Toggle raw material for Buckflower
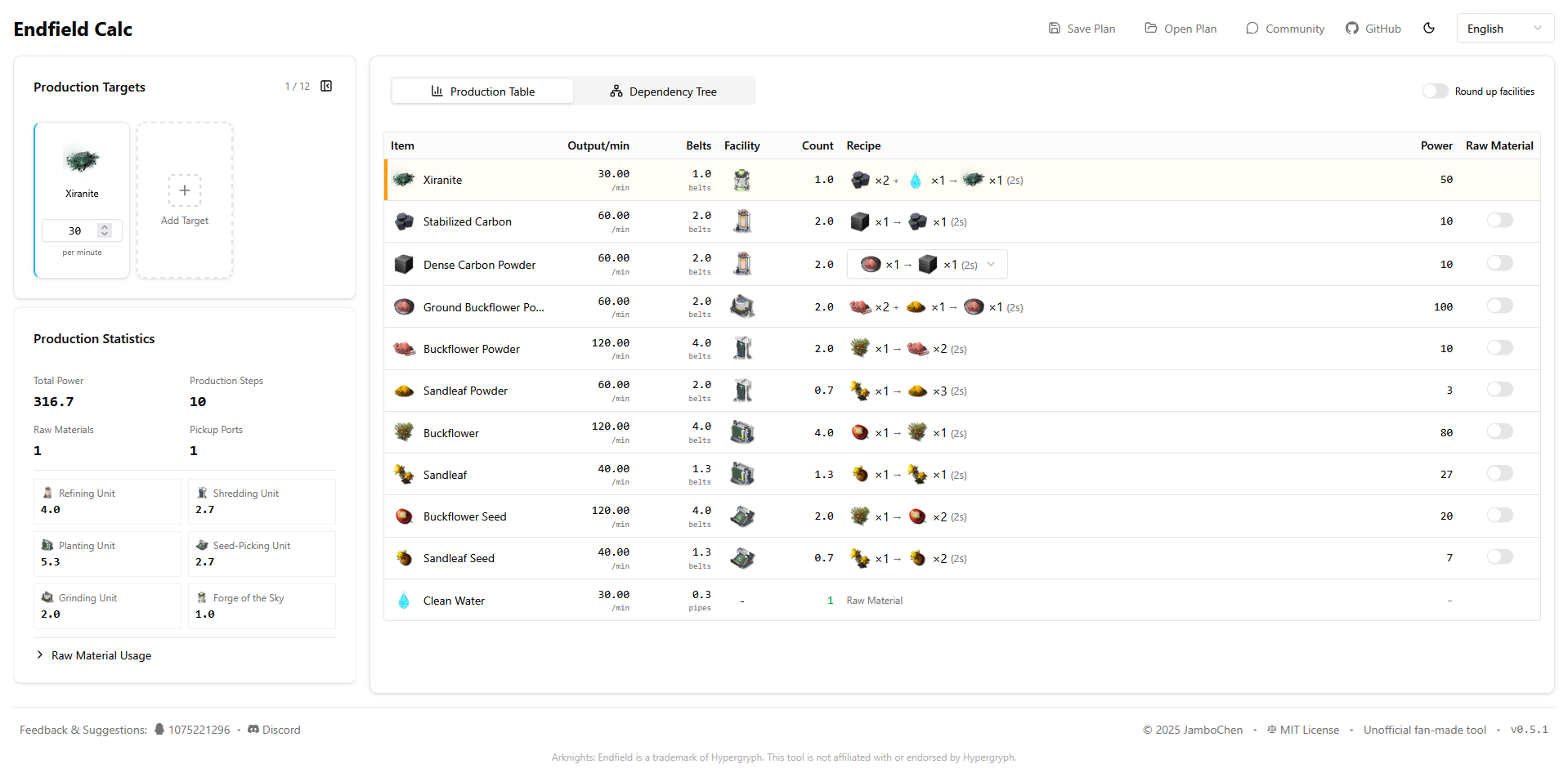Screen dimensions: 1568x773 (1500, 431)
